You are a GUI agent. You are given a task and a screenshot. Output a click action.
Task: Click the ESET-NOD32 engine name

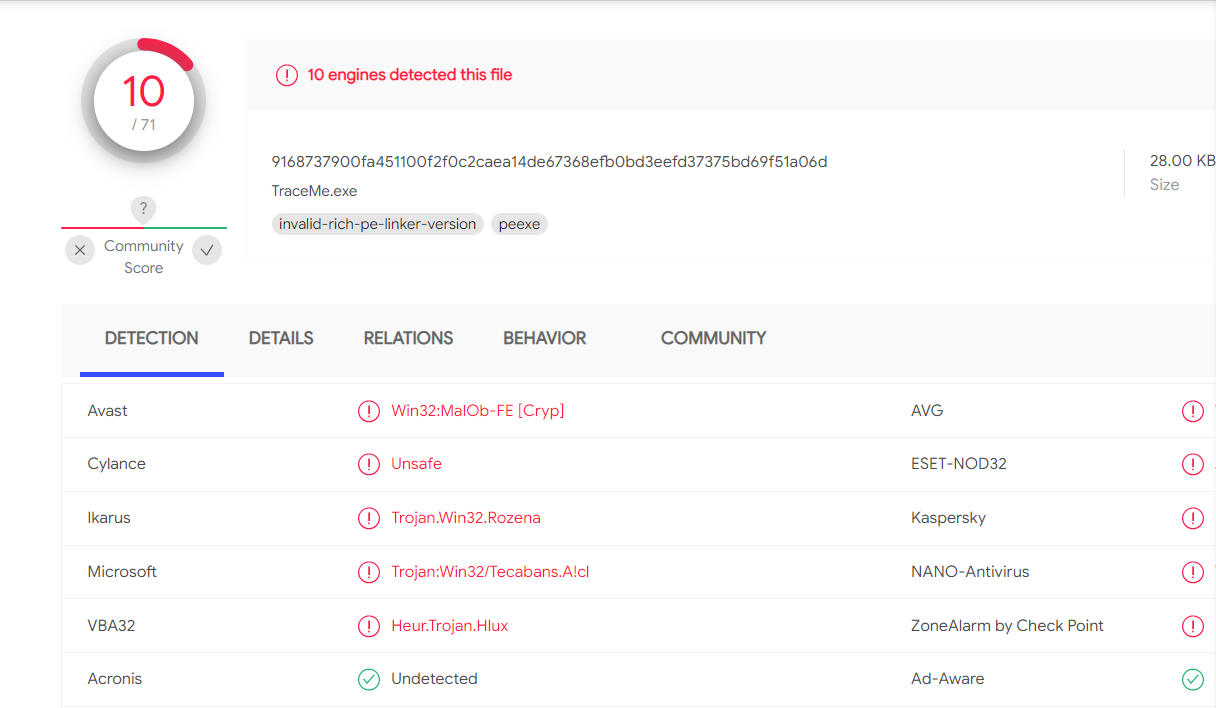click(959, 464)
